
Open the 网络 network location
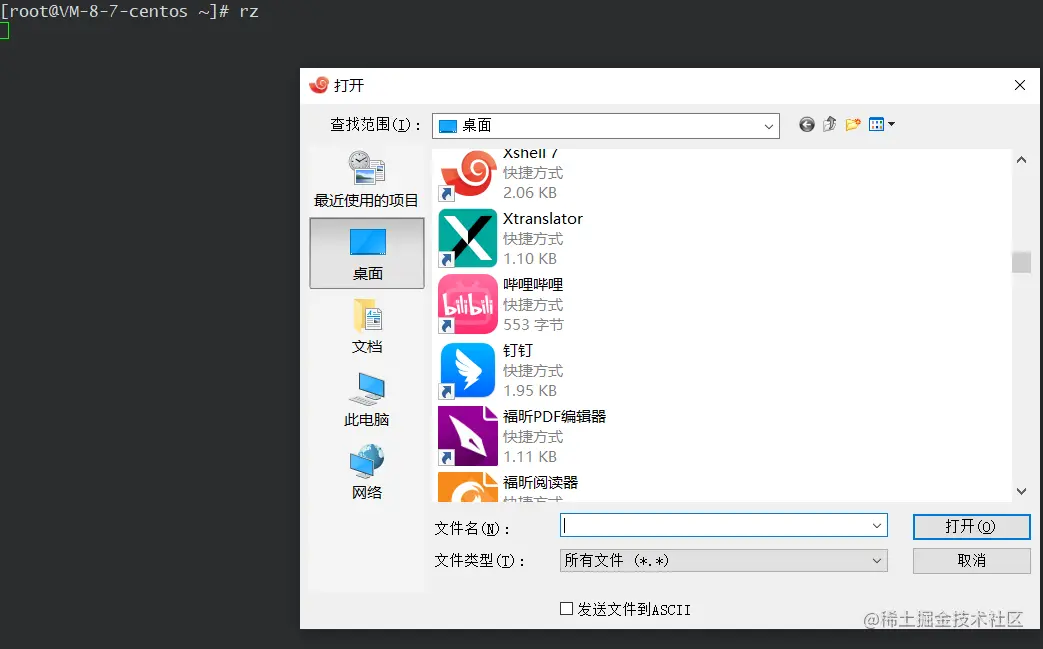(x=367, y=472)
